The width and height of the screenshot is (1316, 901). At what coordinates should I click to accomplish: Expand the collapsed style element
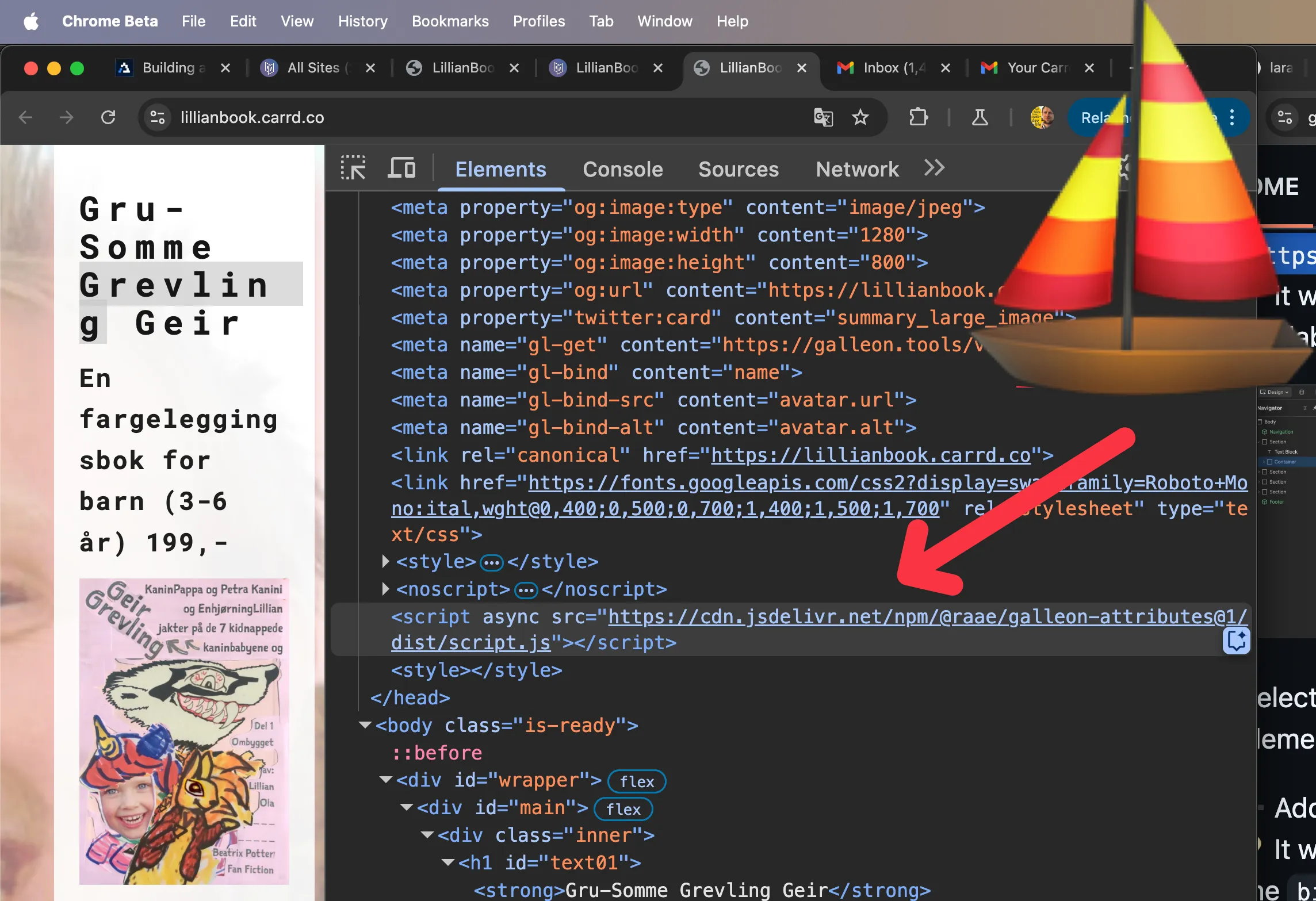coord(385,561)
